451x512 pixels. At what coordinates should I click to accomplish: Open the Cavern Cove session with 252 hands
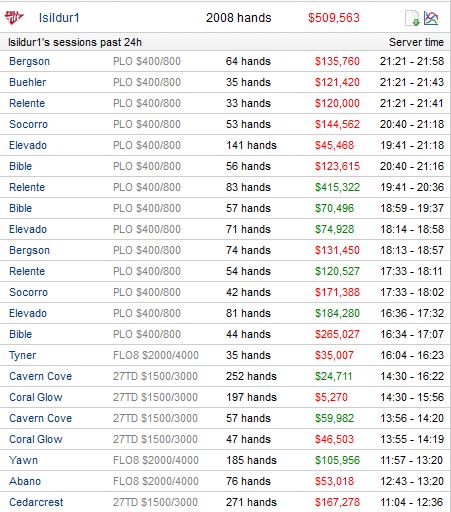click(x=41, y=376)
